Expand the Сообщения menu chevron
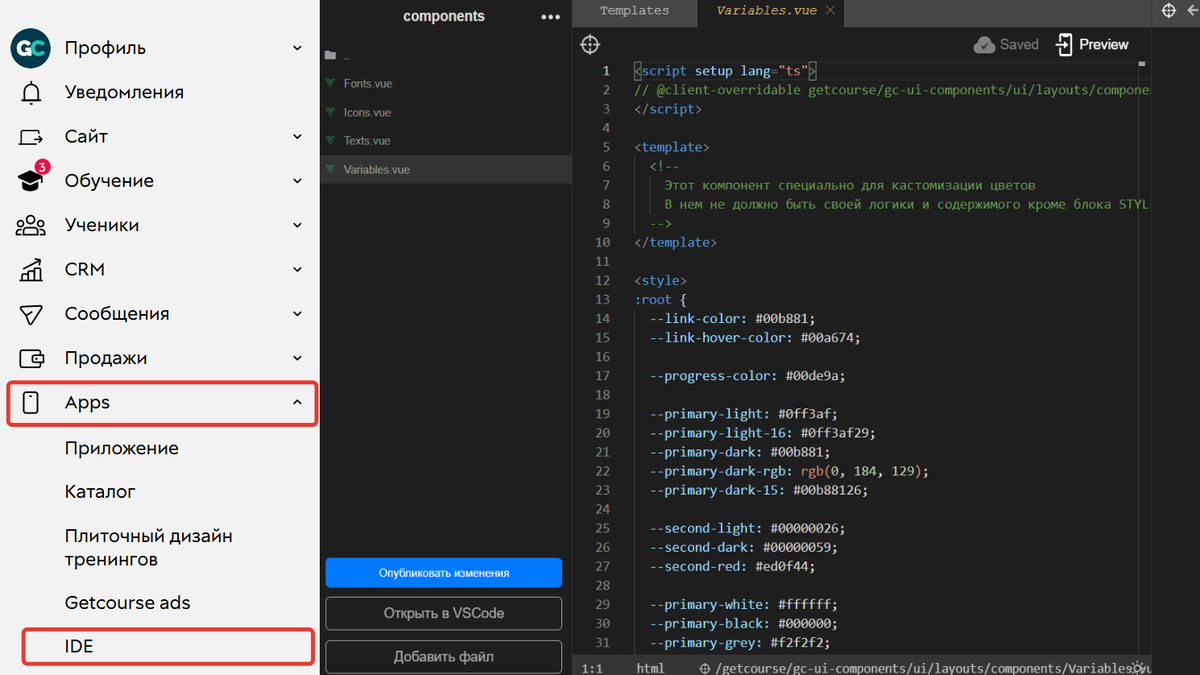Viewport: 1200px width, 675px height. 297,314
